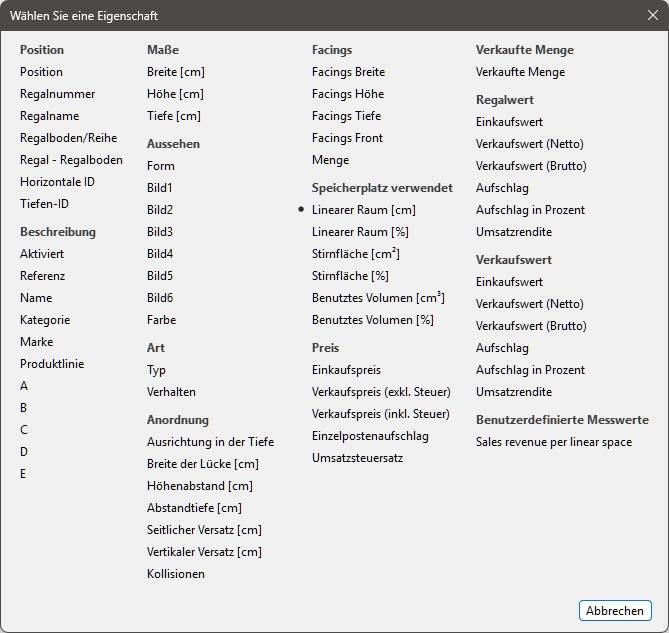Select Sales revenue per linear space
Viewport: 669px width, 633px height.
pyautogui.click(x=553, y=442)
